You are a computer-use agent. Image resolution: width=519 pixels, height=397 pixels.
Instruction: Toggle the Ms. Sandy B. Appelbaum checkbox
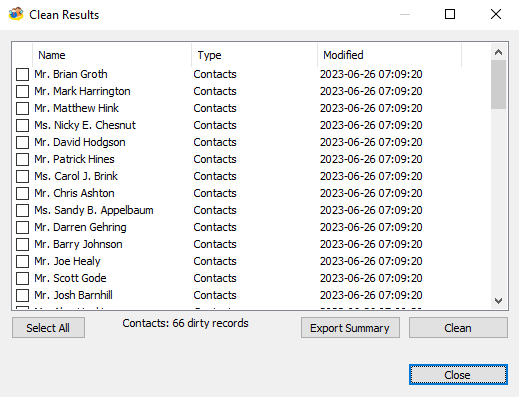[x=22, y=210]
